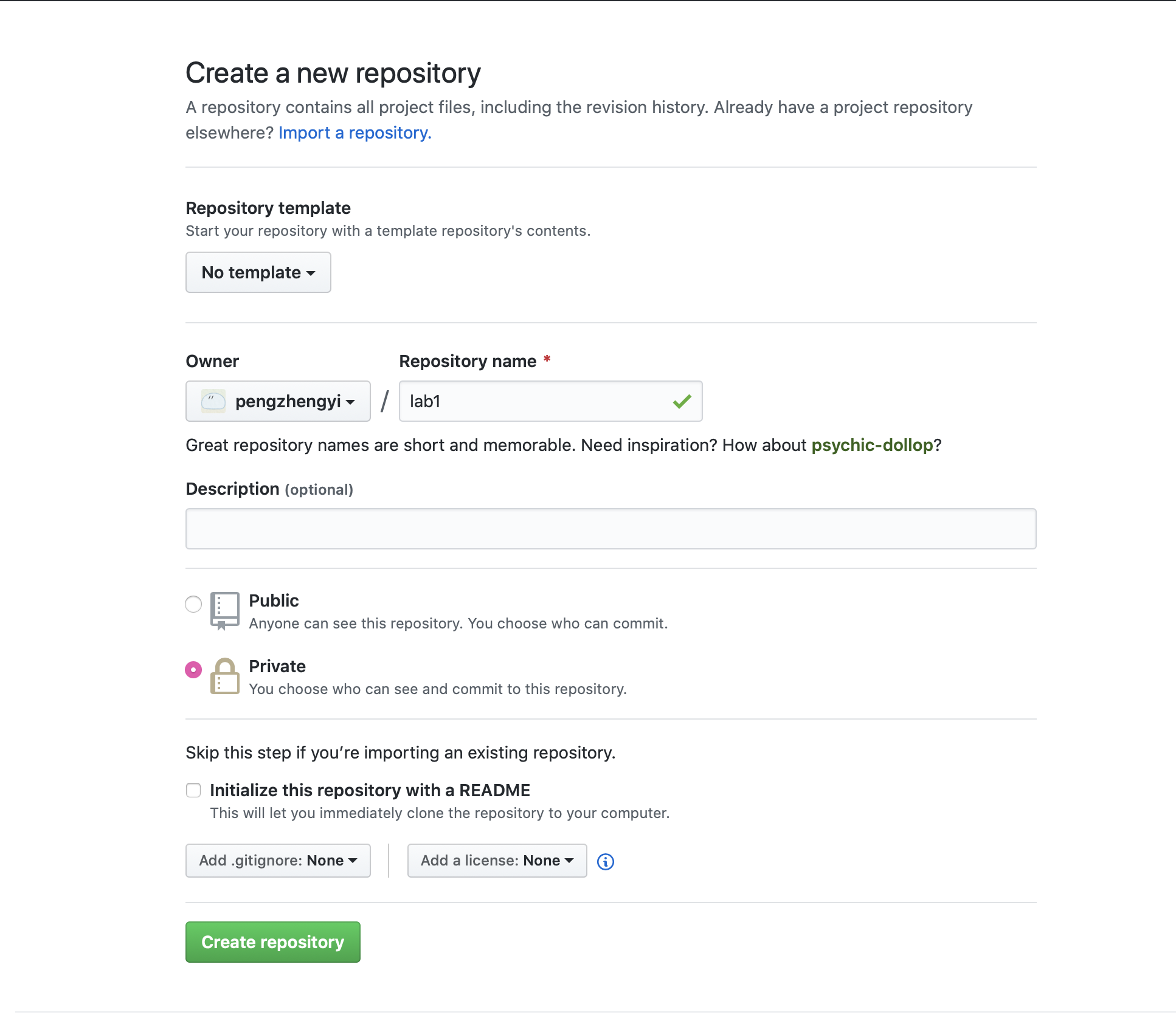Click the green checkmark in name field
The width and height of the screenshot is (1176, 1015).
682,401
